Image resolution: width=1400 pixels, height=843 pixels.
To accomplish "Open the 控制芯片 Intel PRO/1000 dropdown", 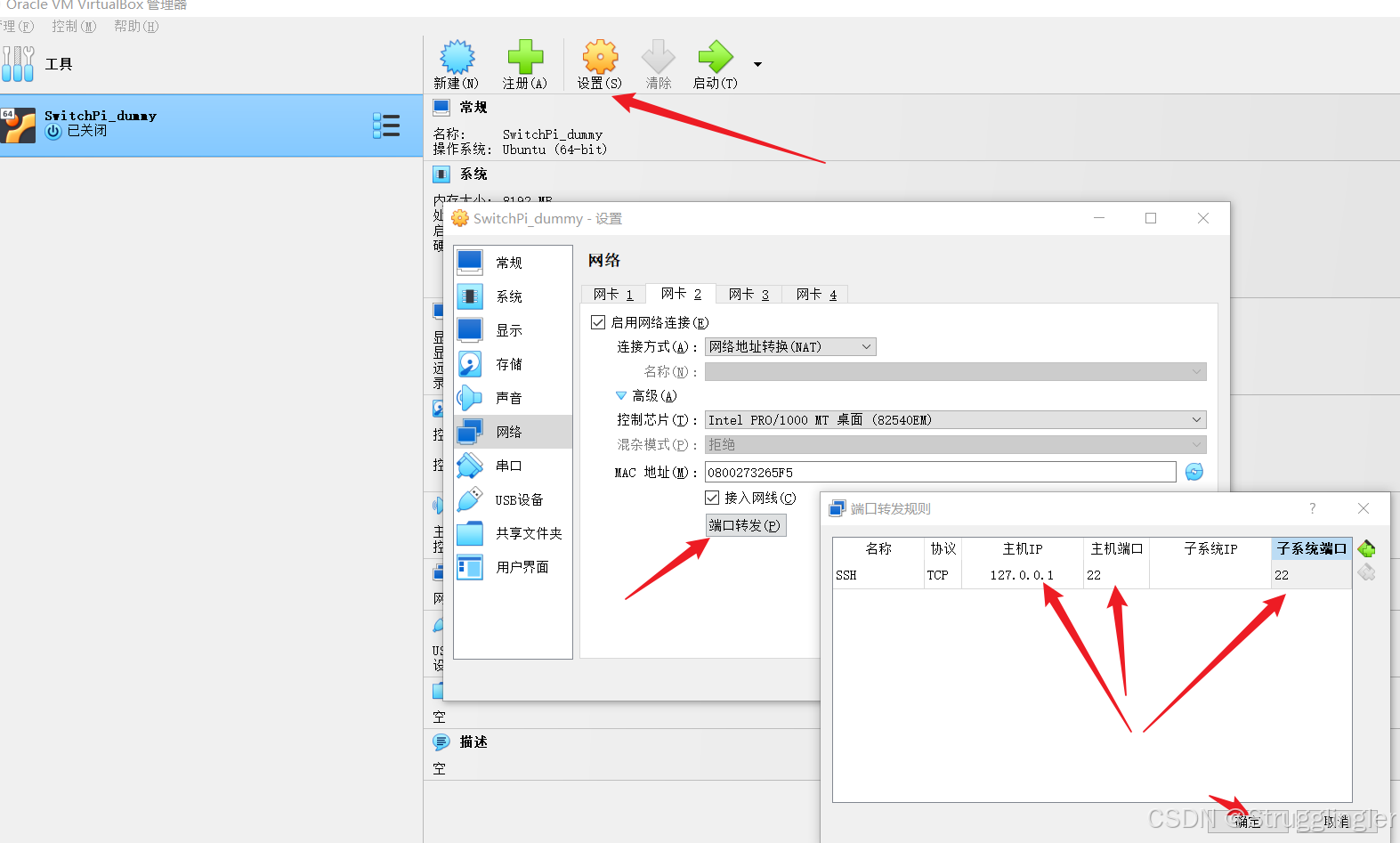I will pos(956,419).
